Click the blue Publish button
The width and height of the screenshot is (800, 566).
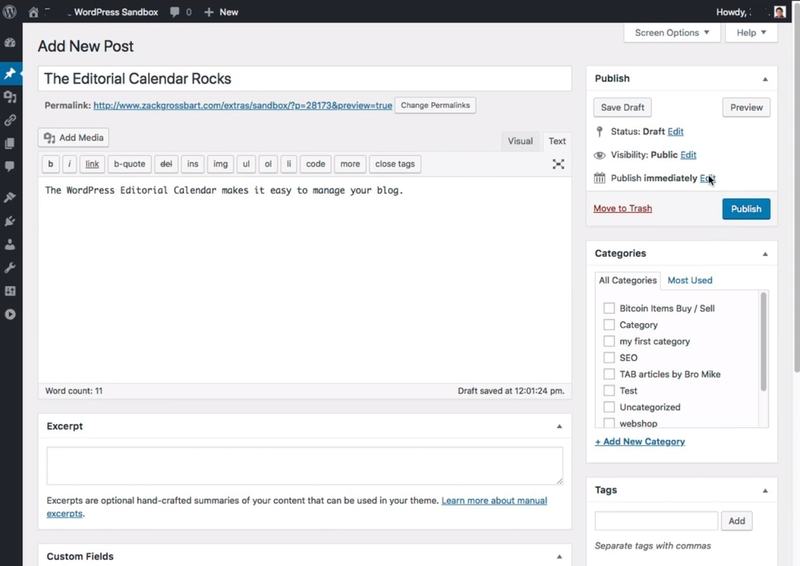pyautogui.click(x=746, y=209)
